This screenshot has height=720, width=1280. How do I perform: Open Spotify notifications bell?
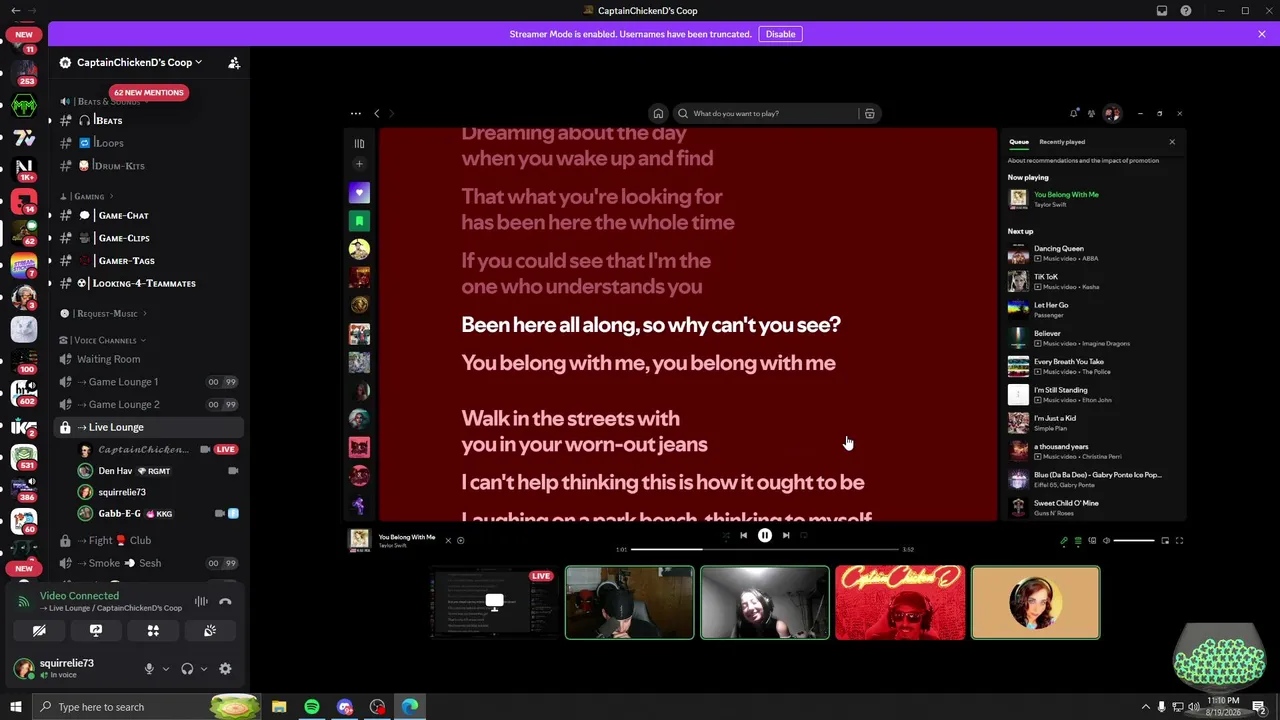pyautogui.click(x=1074, y=113)
